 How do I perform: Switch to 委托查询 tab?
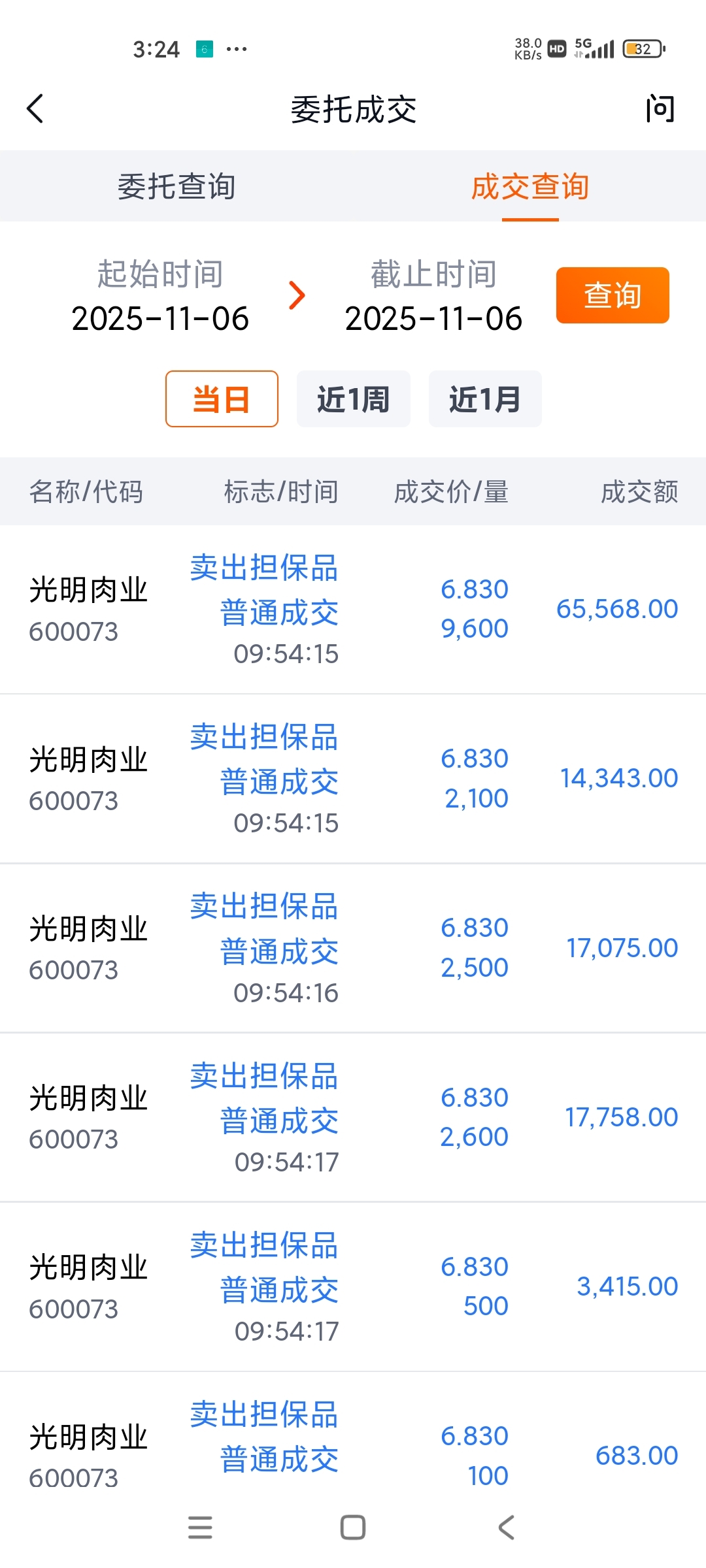click(x=176, y=187)
